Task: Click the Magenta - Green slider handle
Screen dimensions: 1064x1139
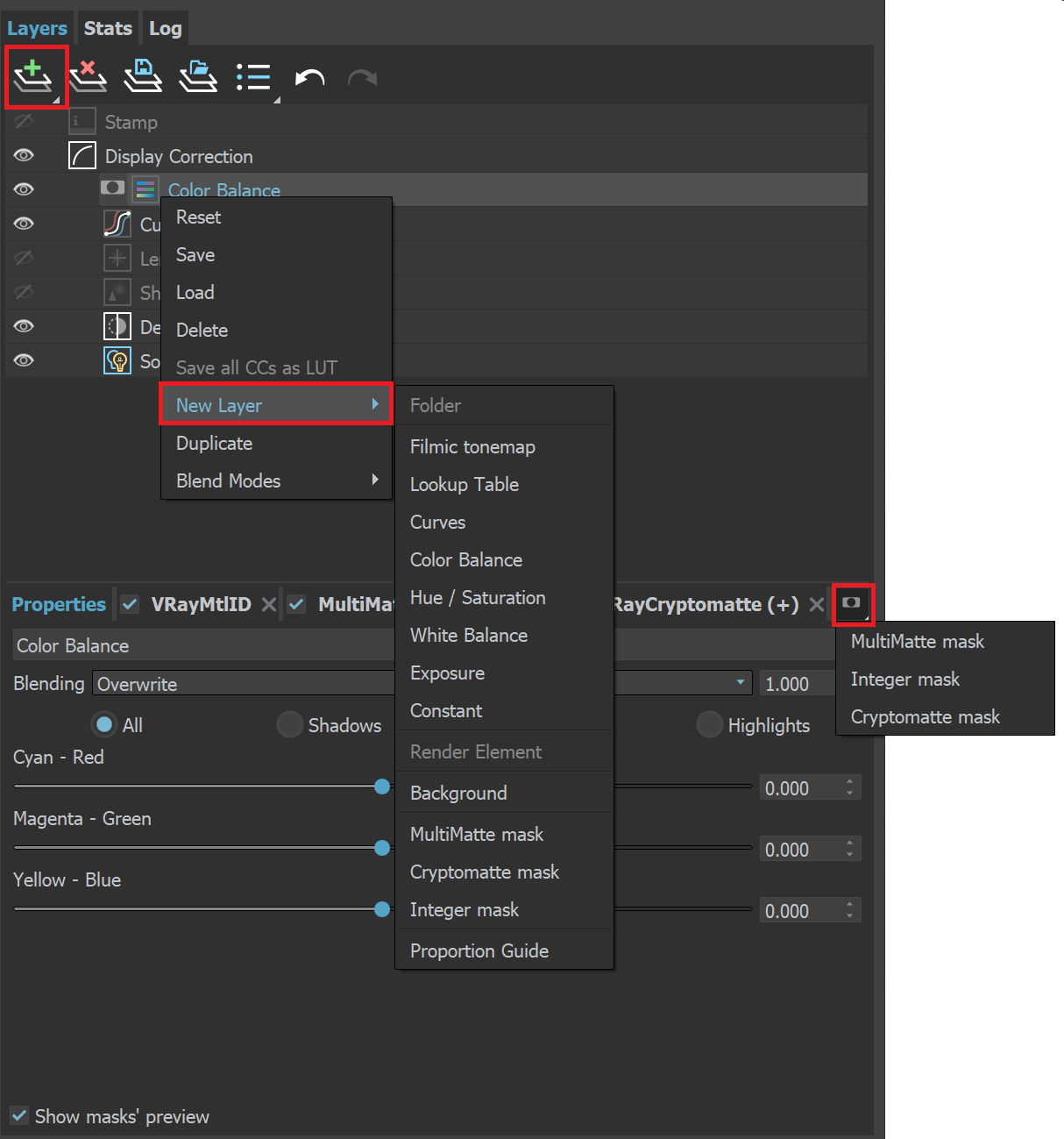Action: (382, 848)
